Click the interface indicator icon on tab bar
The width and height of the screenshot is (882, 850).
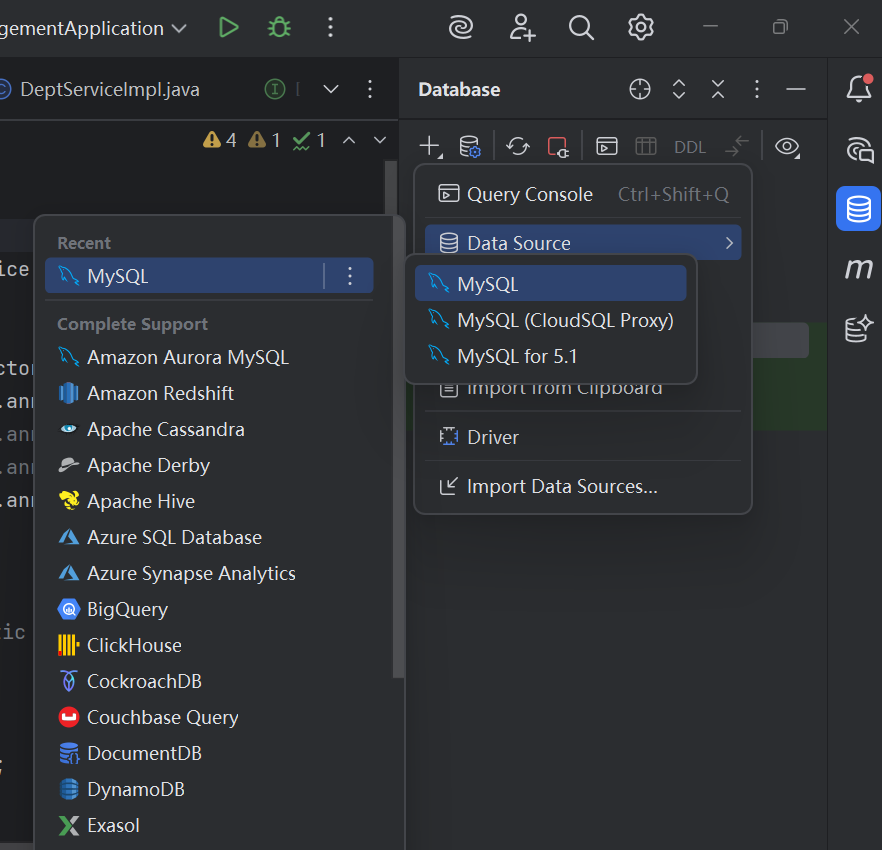[274, 89]
